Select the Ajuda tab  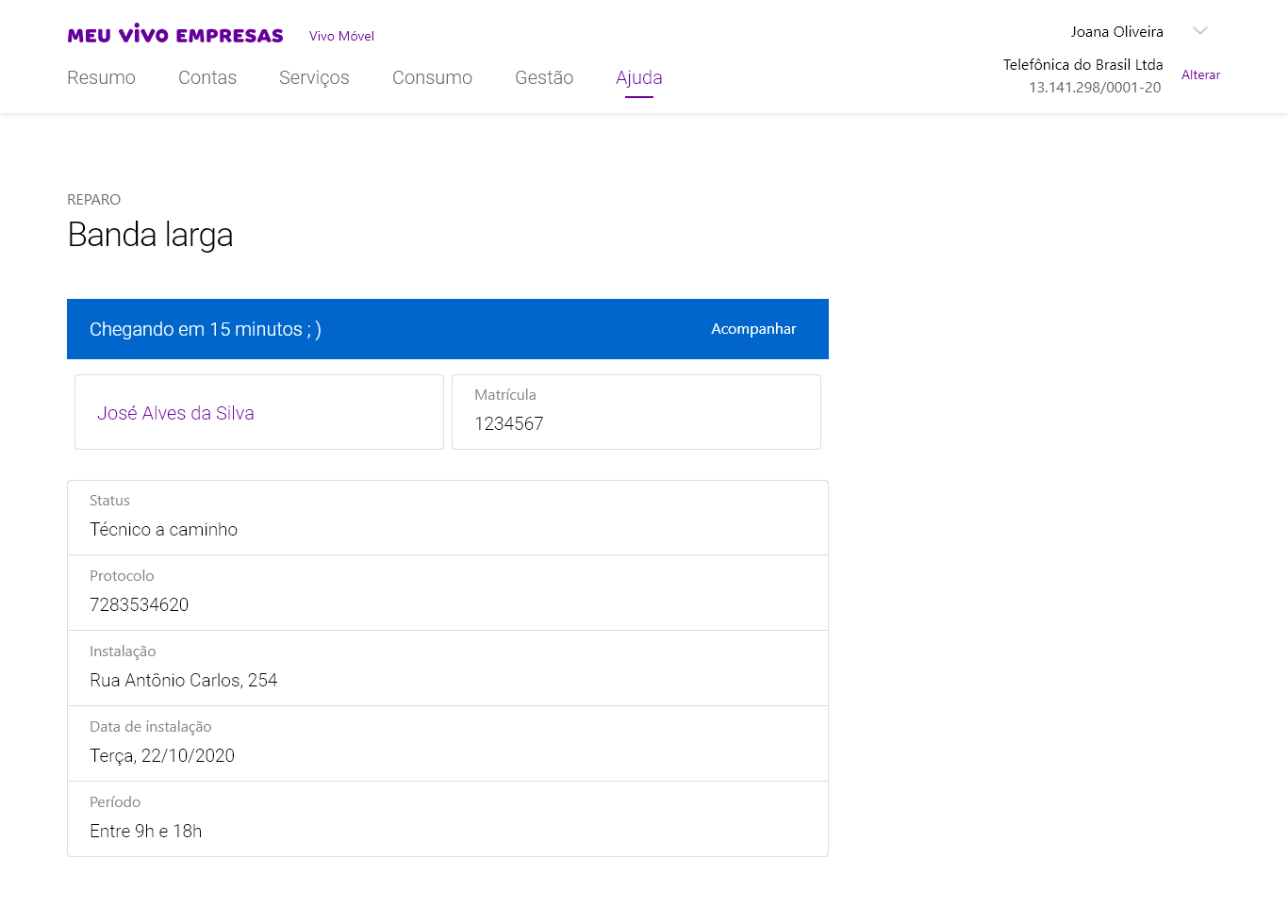638,77
